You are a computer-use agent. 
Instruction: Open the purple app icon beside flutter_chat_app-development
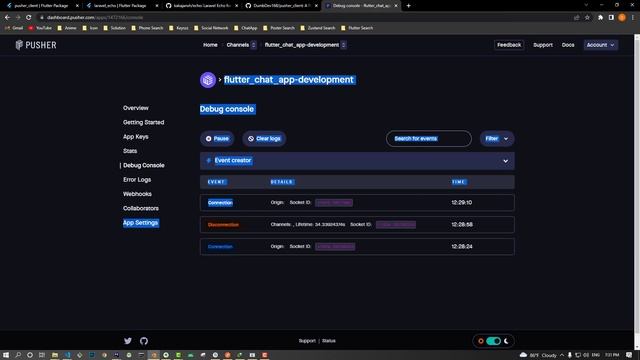(208, 80)
